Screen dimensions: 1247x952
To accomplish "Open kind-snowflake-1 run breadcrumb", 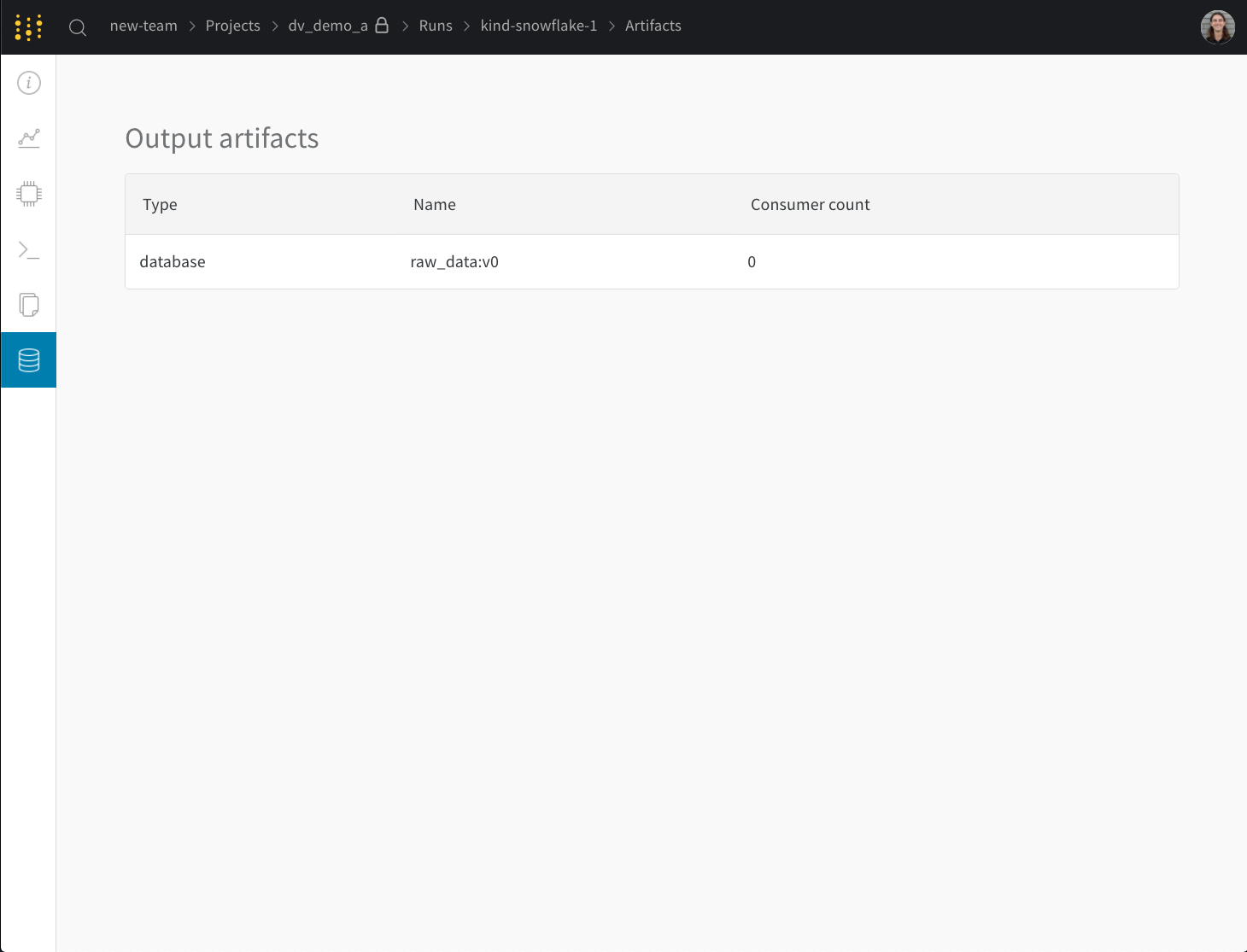I will point(539,26).
